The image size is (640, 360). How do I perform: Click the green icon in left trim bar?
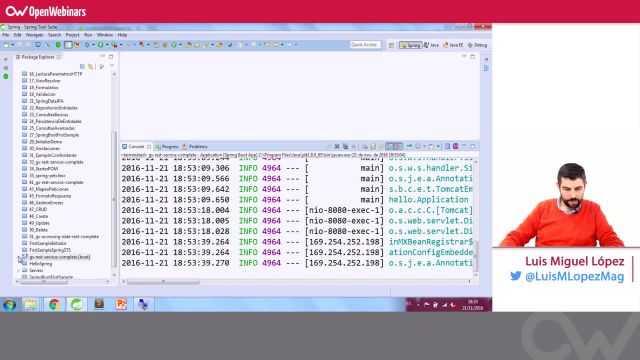[6, 76]
